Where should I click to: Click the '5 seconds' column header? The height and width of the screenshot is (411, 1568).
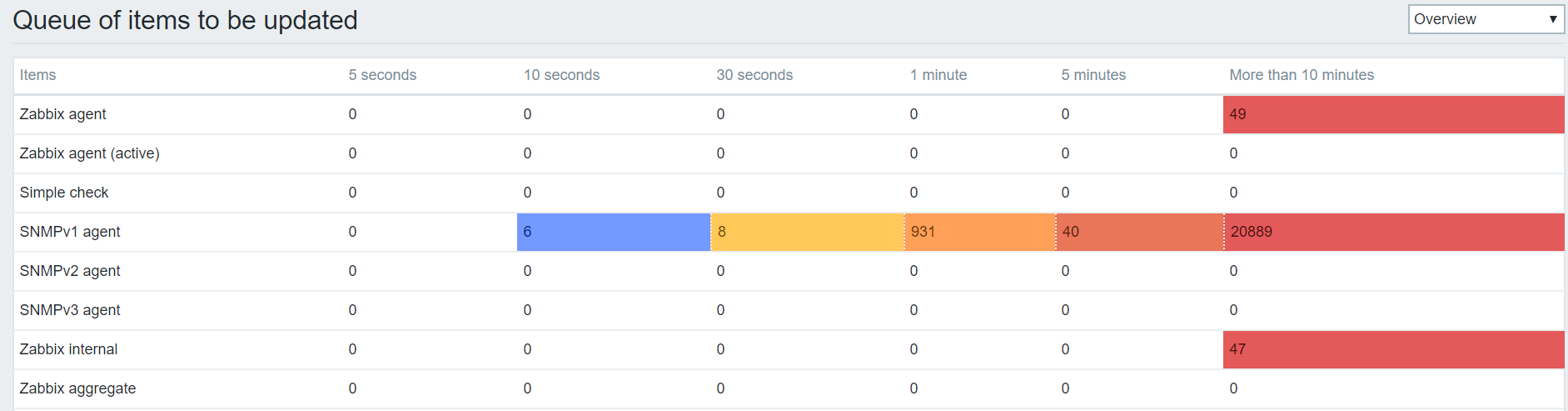pos(382,75)
